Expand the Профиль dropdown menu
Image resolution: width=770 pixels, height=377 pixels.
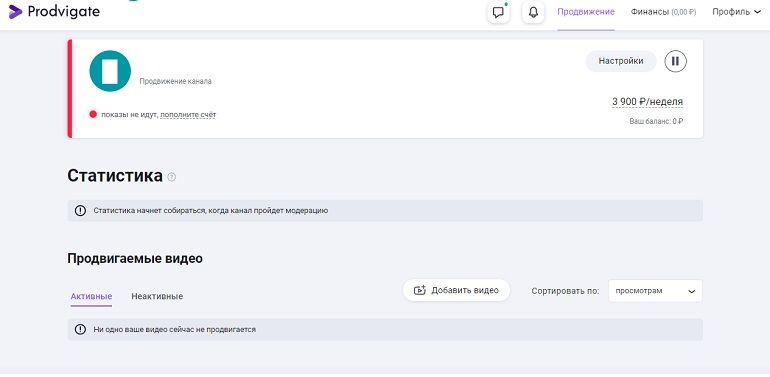736,12
